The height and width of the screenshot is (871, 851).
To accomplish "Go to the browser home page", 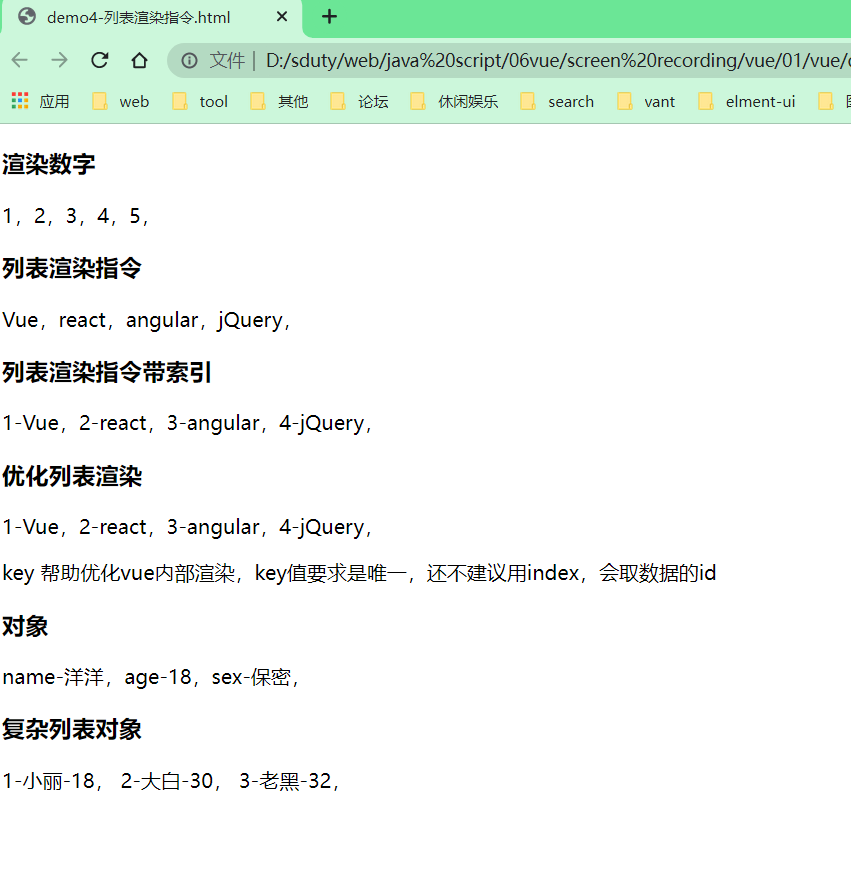I will [x=139, y=60].
